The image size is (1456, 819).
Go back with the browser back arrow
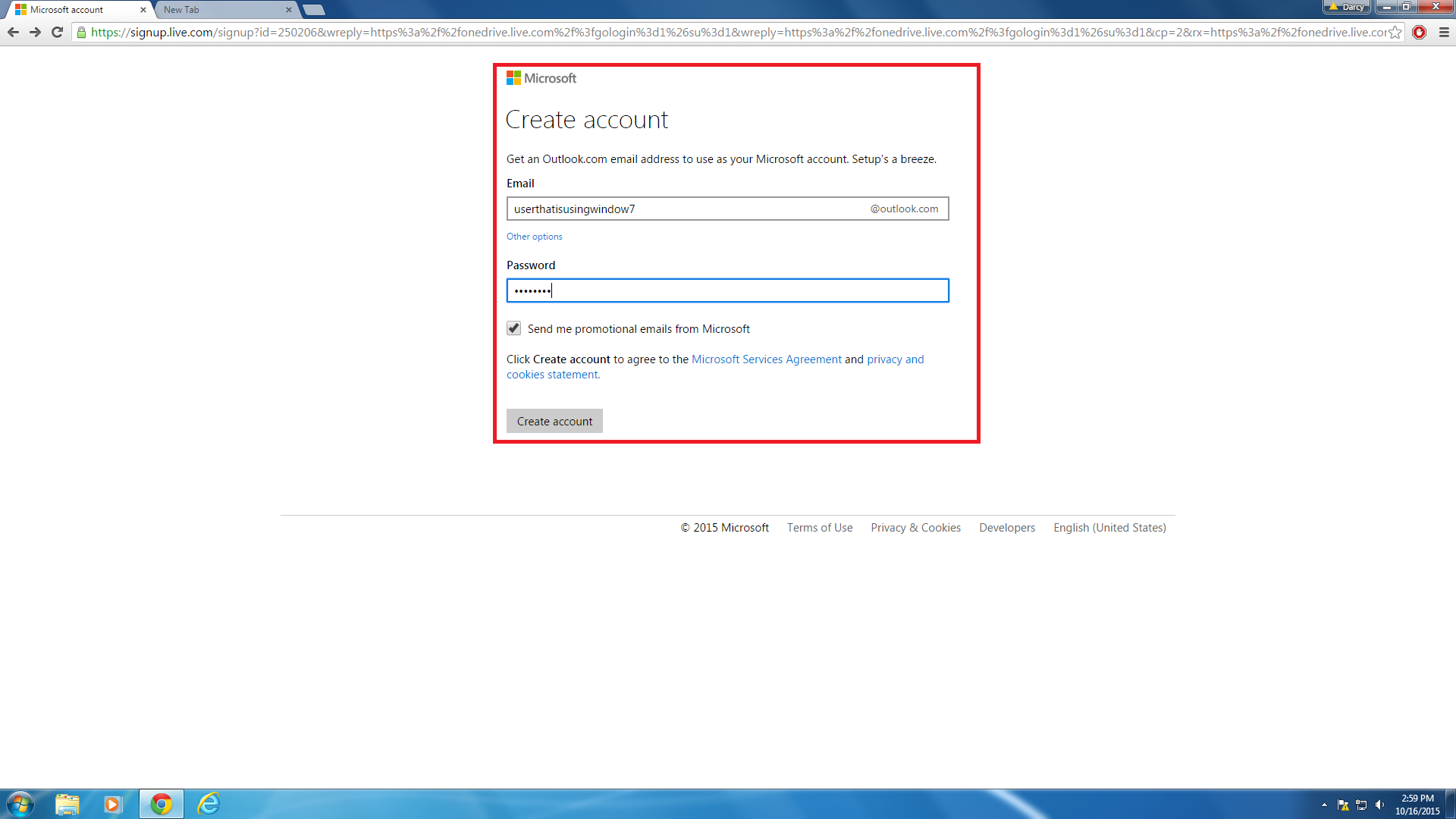tap(13, 32)
